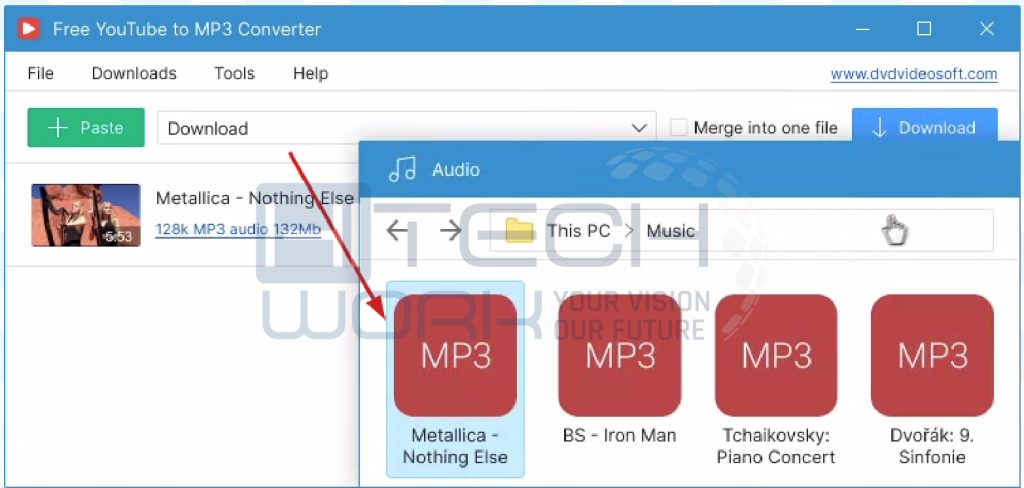Go back with the left arrow
The width and height of the screenshot is (1024, 488).
point(397,230)
